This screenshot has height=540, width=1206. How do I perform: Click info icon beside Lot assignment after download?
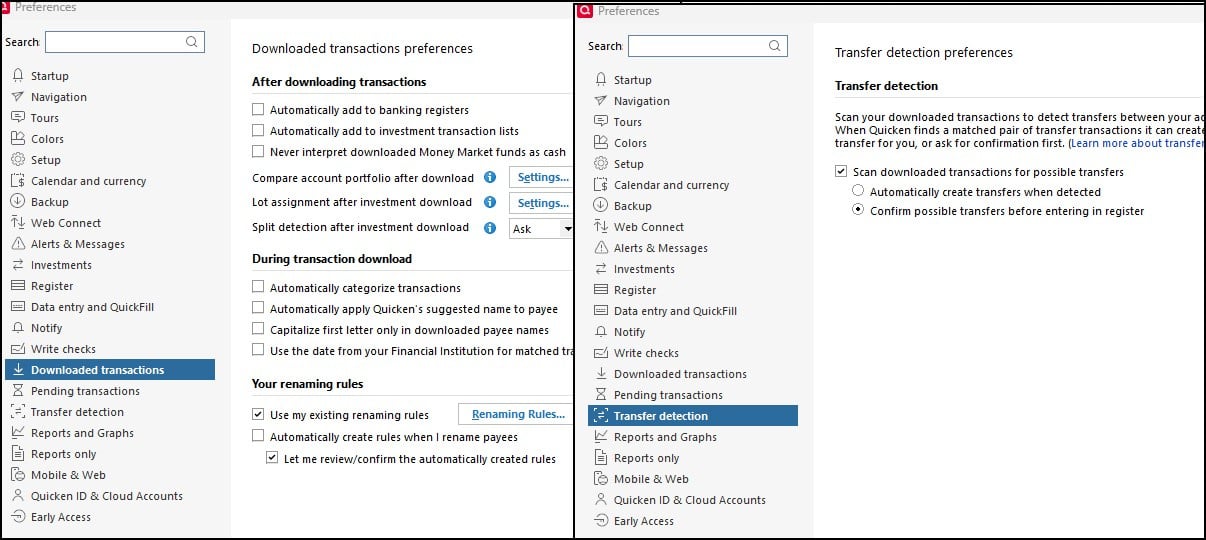490,202
